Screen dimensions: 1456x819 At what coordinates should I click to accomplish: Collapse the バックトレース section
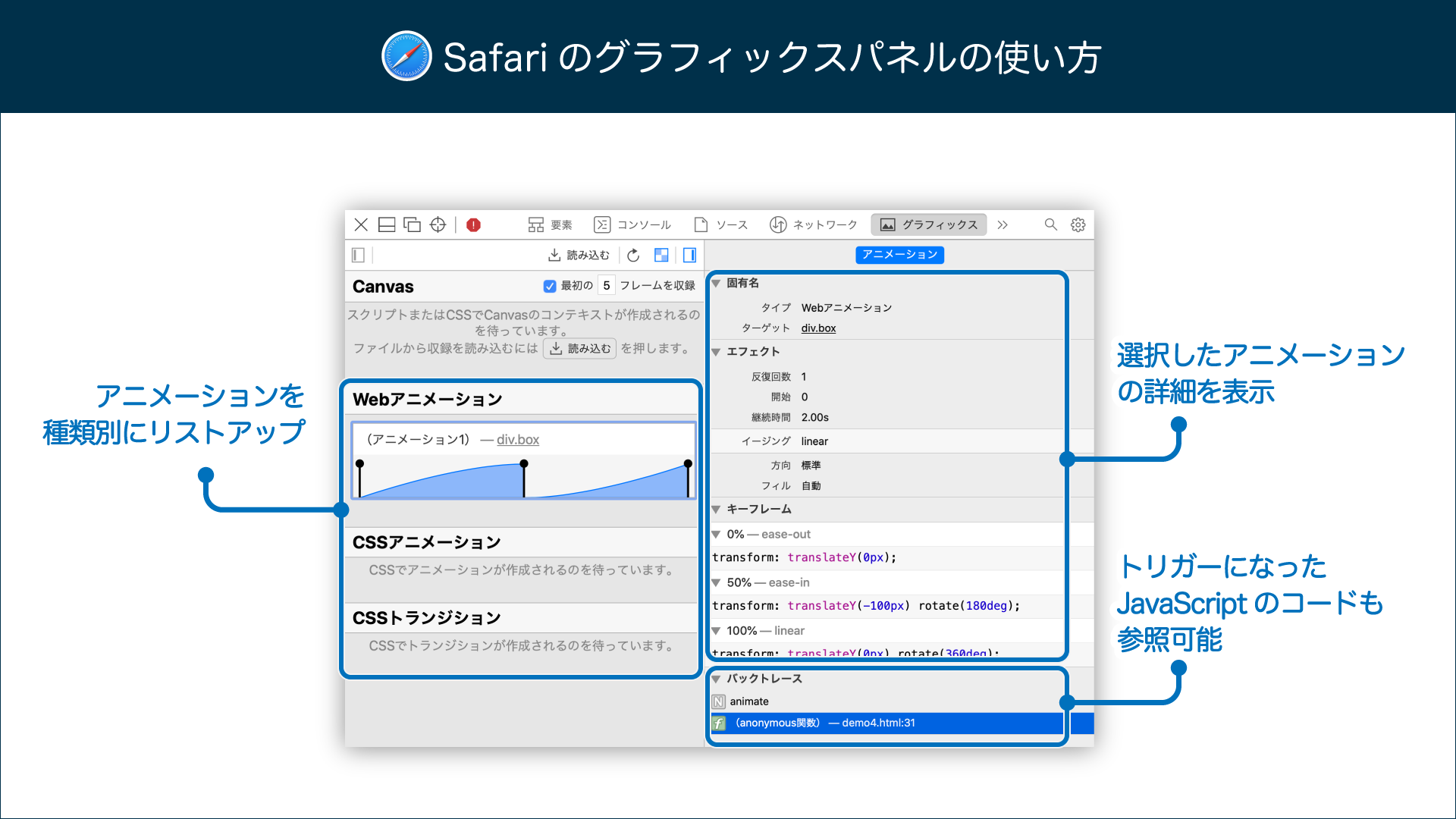tap(716, 679)
